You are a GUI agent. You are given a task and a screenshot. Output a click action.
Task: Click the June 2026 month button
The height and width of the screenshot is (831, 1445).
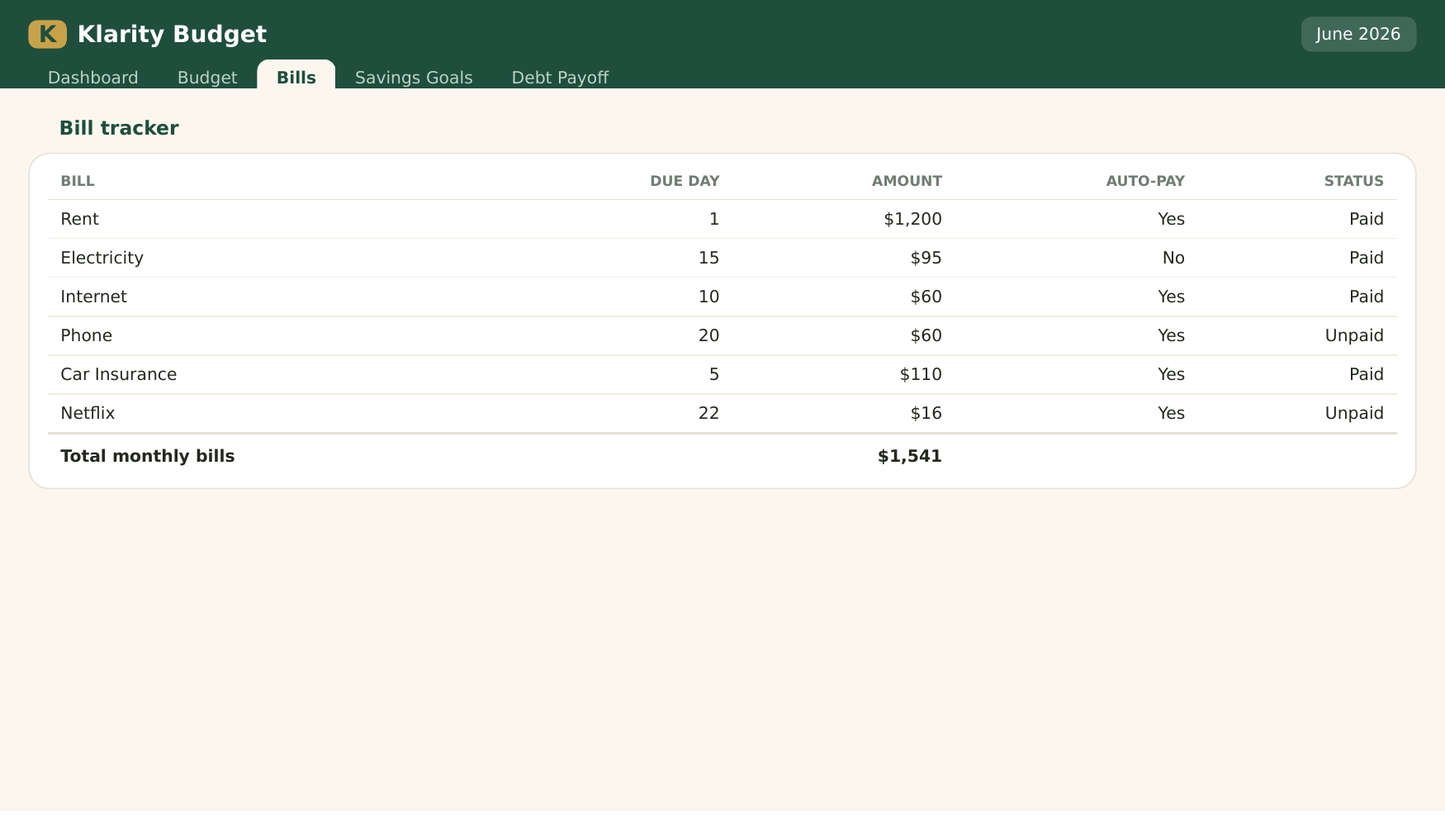pos(1358,34)
